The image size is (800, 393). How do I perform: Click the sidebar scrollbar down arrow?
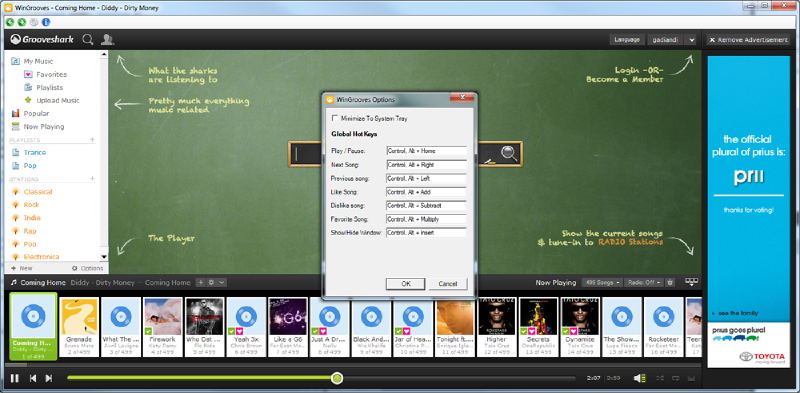coord(104,257)
